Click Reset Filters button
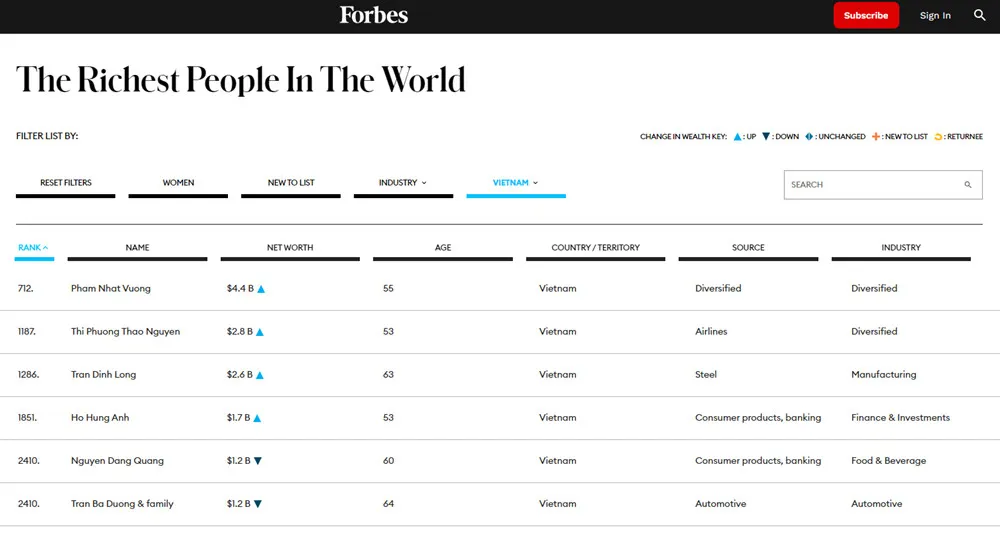 [66, 183]
